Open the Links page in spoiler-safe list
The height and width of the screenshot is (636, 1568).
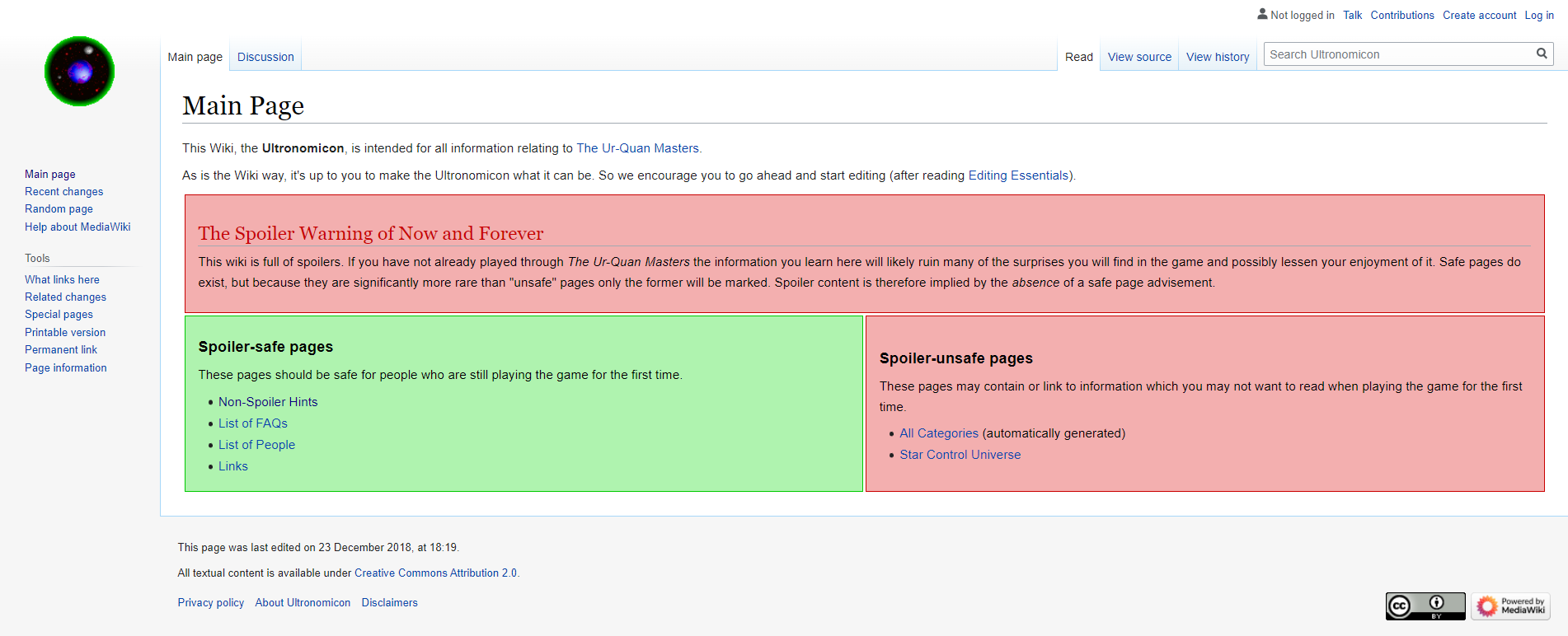pos(233,466)
